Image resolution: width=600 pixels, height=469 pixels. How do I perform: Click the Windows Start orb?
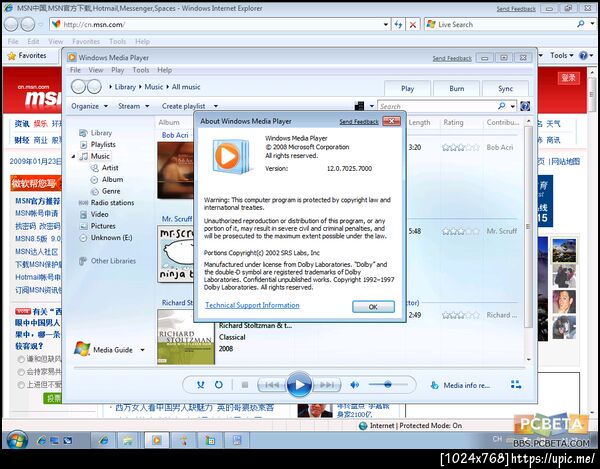pyautogui.click(x=17, y=440)
